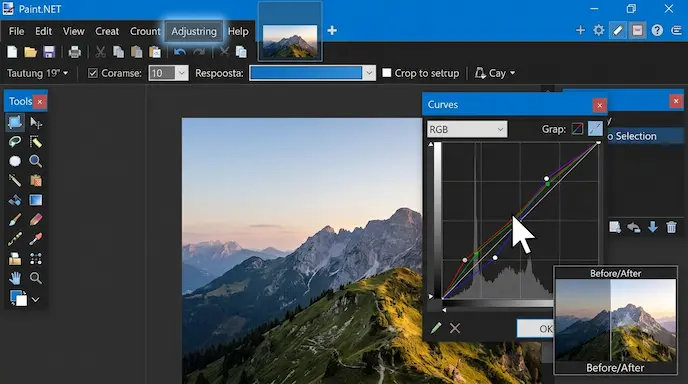Select the gray magnifier tool beside hand

tap(36, 278)
